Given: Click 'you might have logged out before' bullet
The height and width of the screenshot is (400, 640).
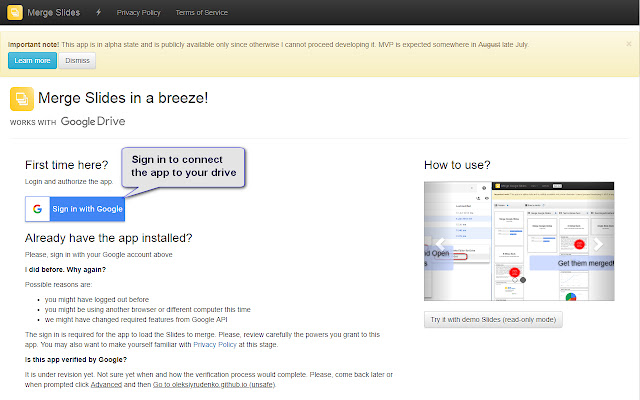Looking at the screenshot, I should 97,300.
